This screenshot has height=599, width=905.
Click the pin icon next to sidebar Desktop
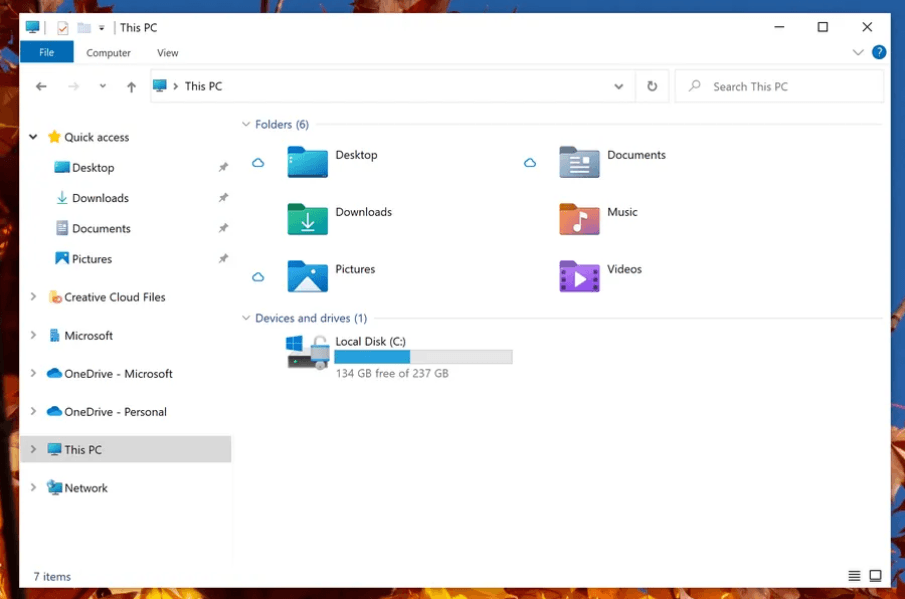(x=223, y=167)
